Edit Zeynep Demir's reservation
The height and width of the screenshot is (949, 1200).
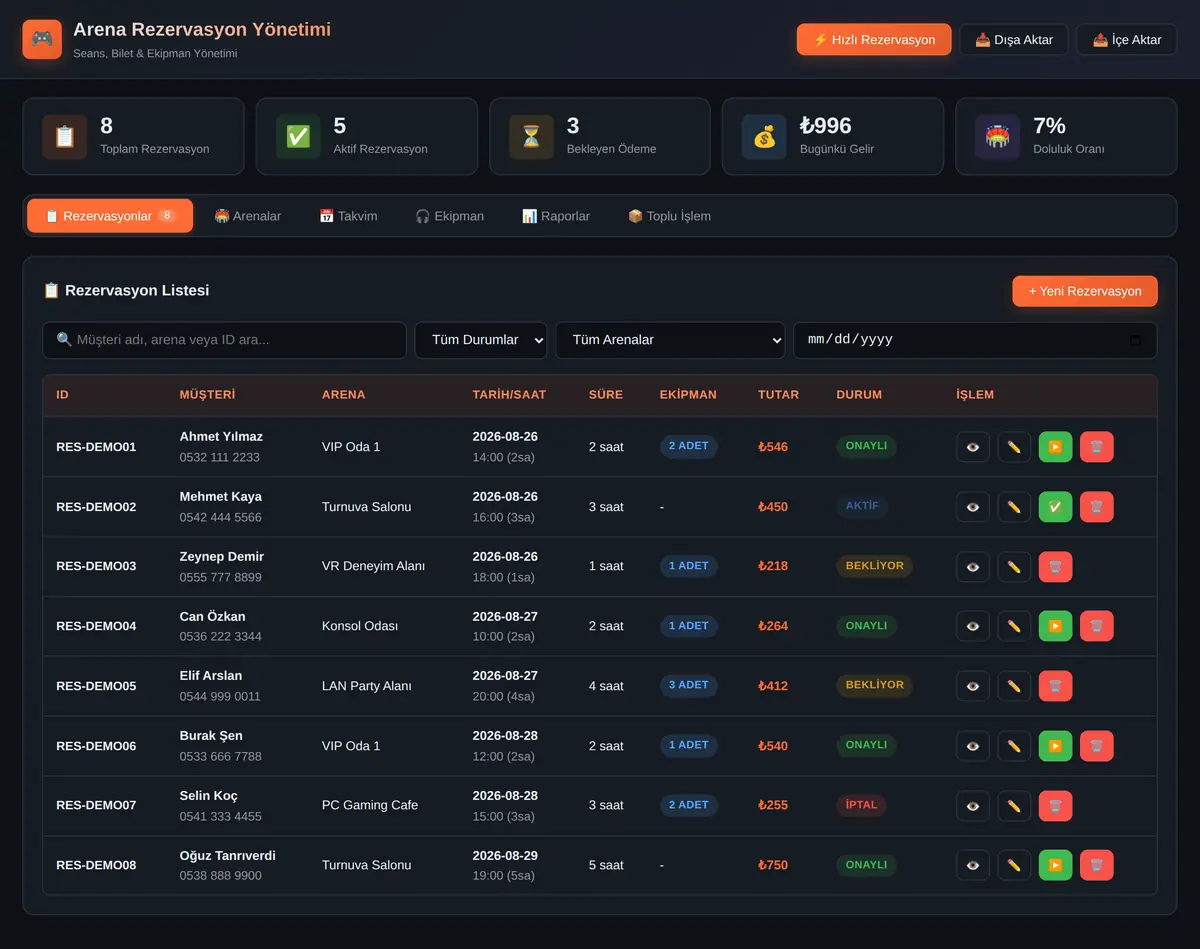click(x=1014, y=567)
